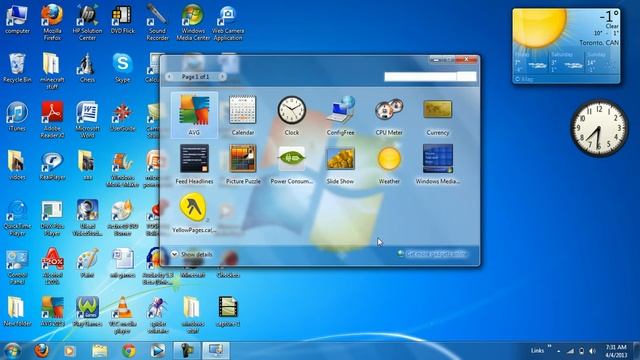Open the minecraft stuff folder
Image resolution: width=640 pixels, height=360 pixels.
(x=52, y=71)
